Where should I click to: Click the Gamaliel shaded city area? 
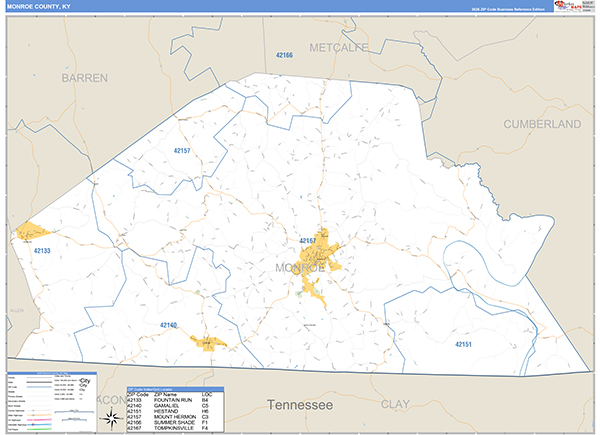pos(209,342)
